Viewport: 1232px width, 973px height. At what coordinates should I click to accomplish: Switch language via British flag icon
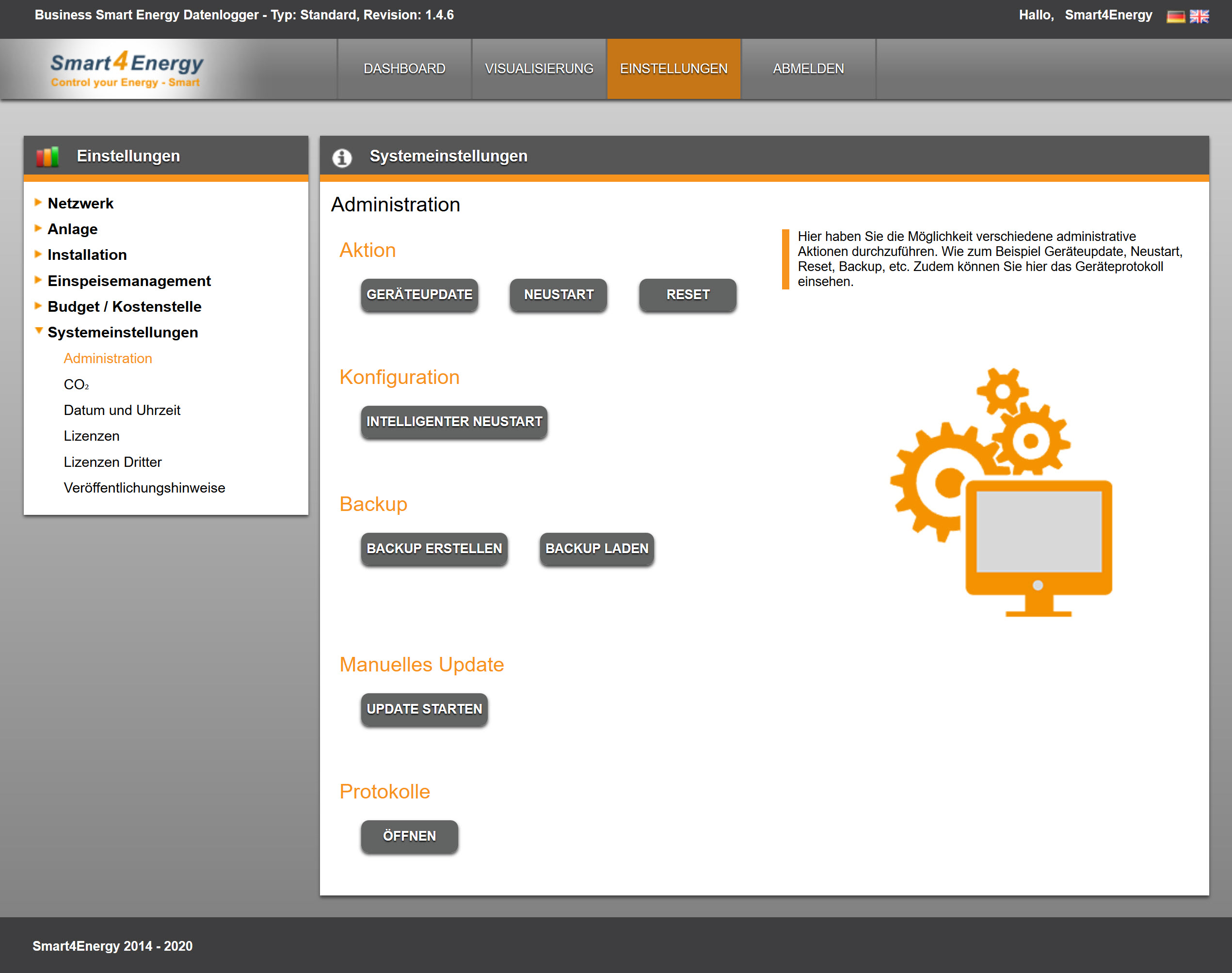(x=1199, y=16)
